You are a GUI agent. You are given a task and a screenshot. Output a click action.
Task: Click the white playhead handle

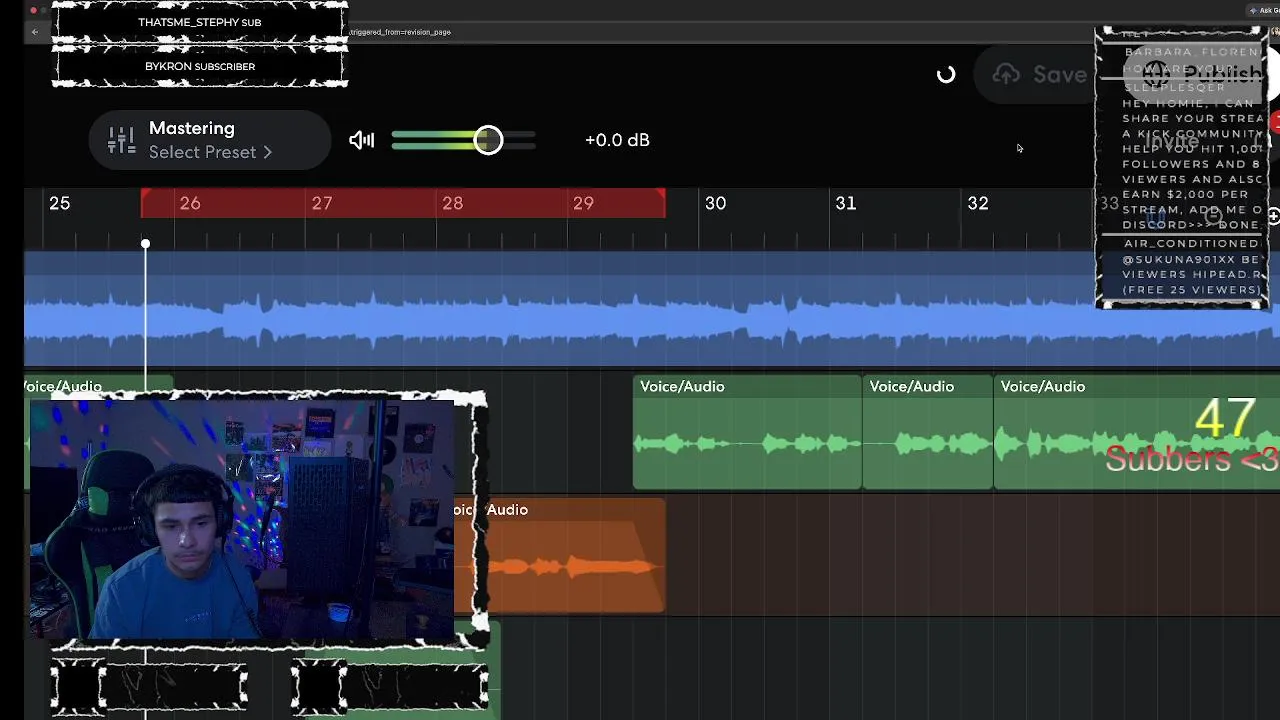tap(145, 244)
